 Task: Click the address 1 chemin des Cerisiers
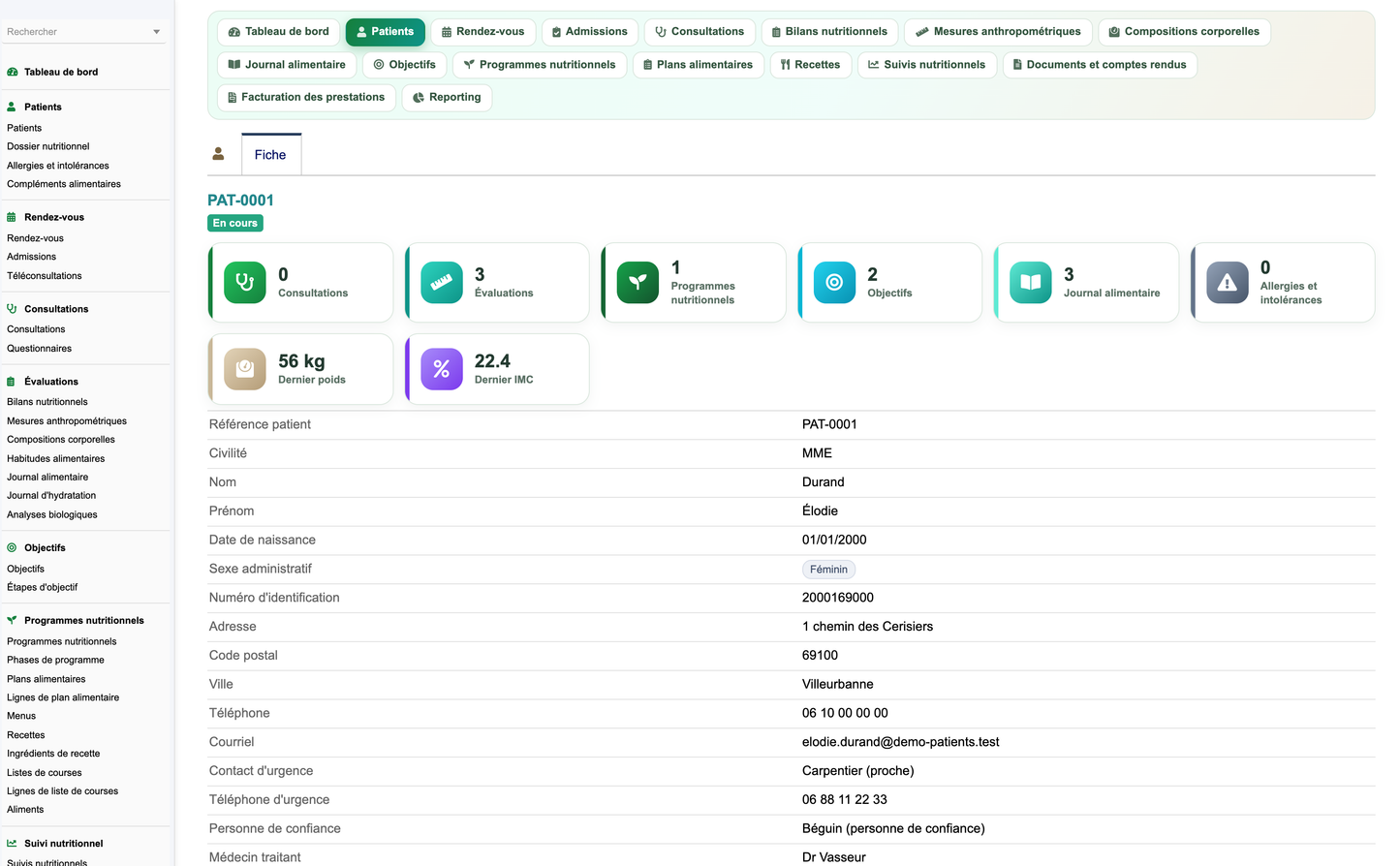[868, 627]
